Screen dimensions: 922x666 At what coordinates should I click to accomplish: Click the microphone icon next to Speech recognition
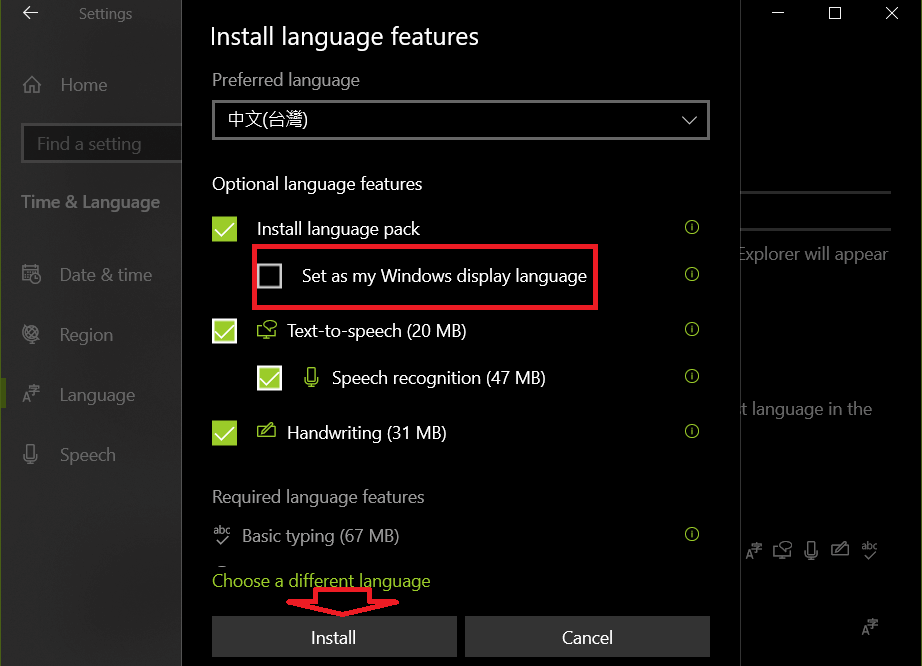310,377
